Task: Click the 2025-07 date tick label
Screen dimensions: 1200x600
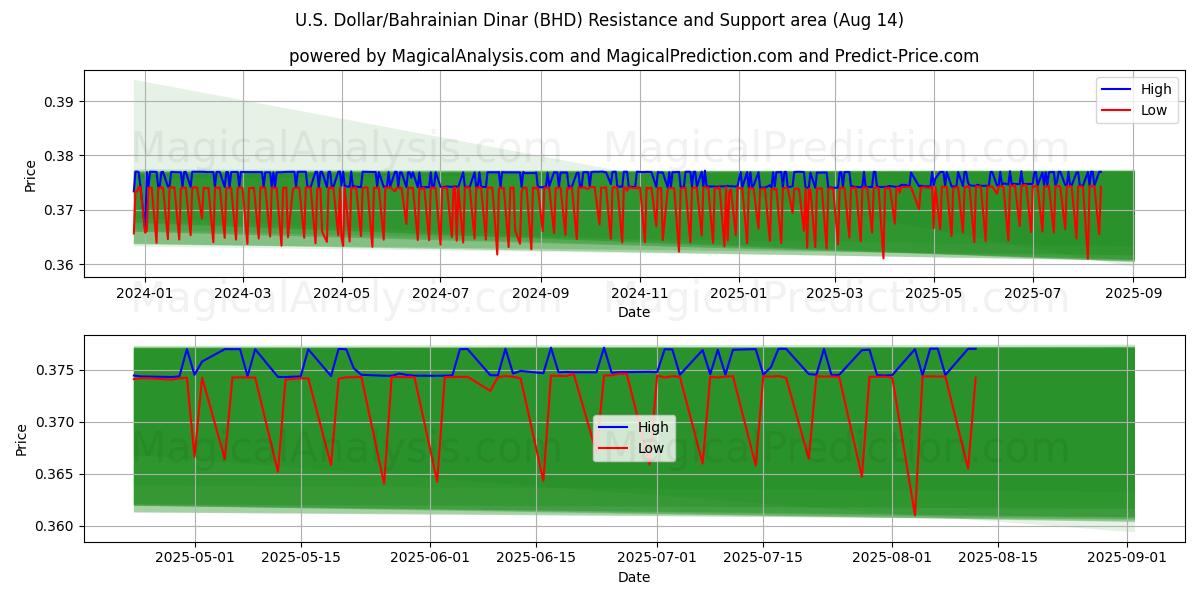Action: click(x=1033, y=294)
